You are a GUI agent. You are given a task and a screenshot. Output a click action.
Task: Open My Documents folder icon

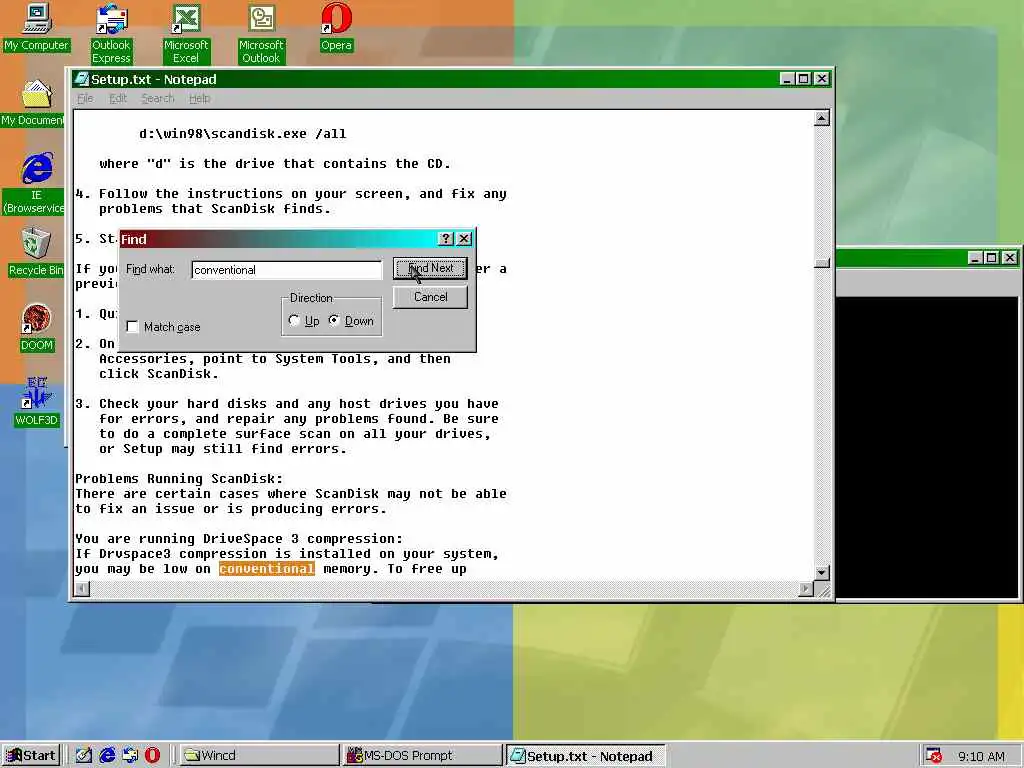[33, 103]
